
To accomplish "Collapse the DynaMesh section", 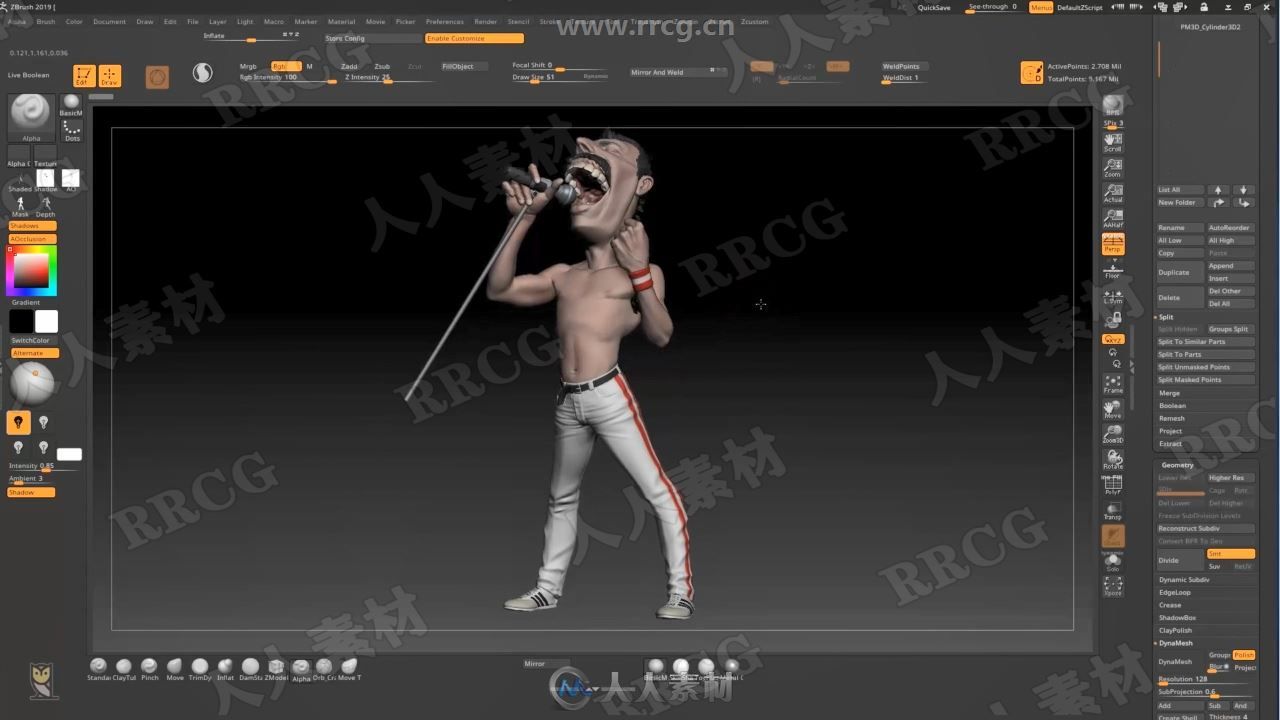I will tap(1175, 643).
